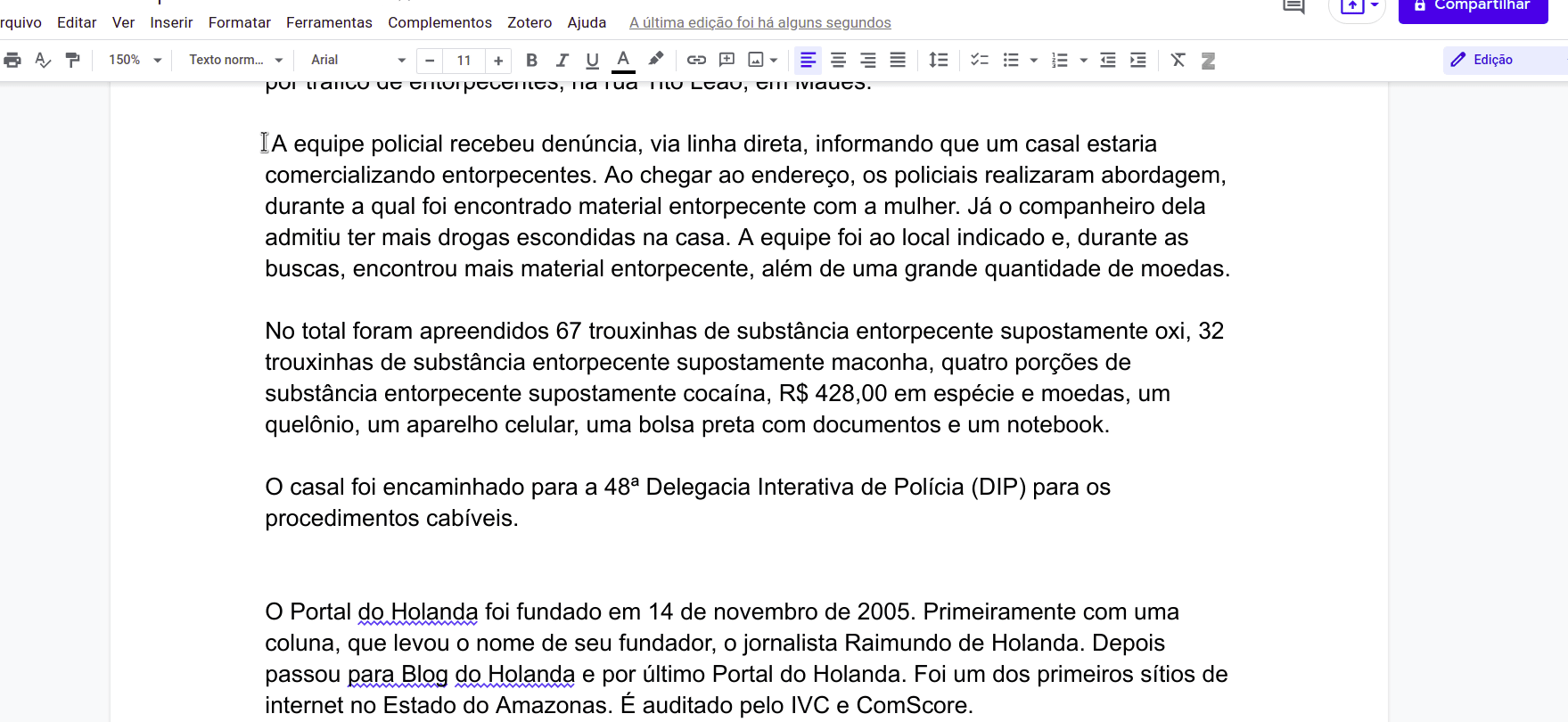Toggle italic formatting

[562, 60]
